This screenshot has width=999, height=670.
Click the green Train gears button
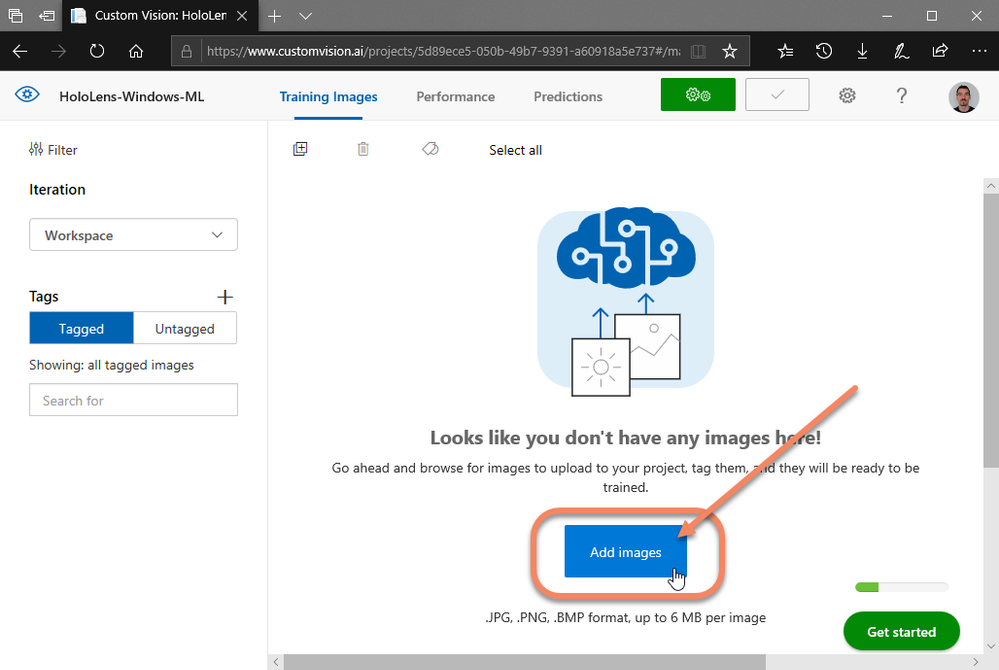(698, 95)
